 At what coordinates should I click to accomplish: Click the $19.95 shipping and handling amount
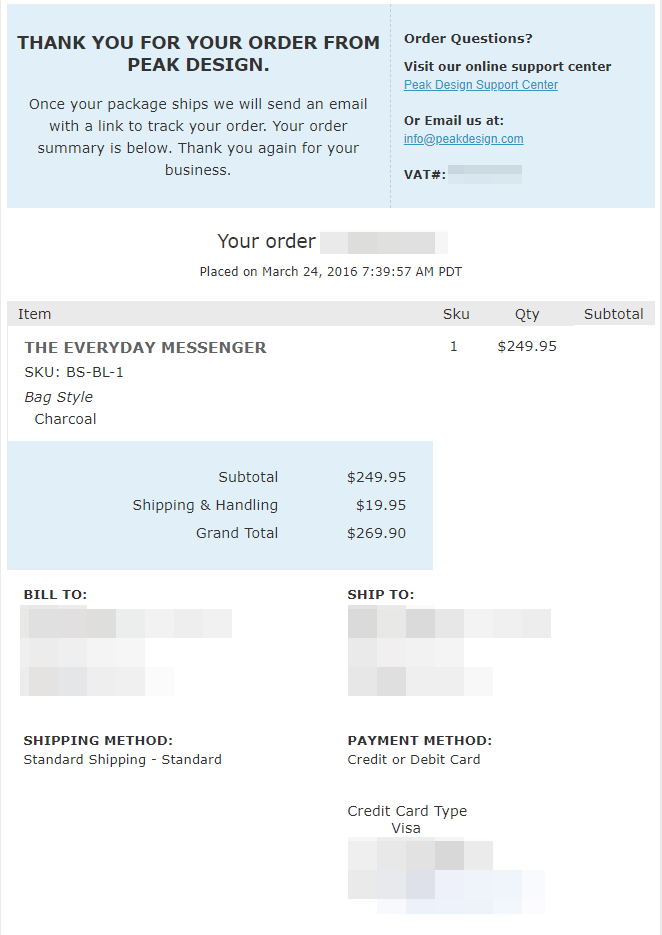(x=380, y=505)
